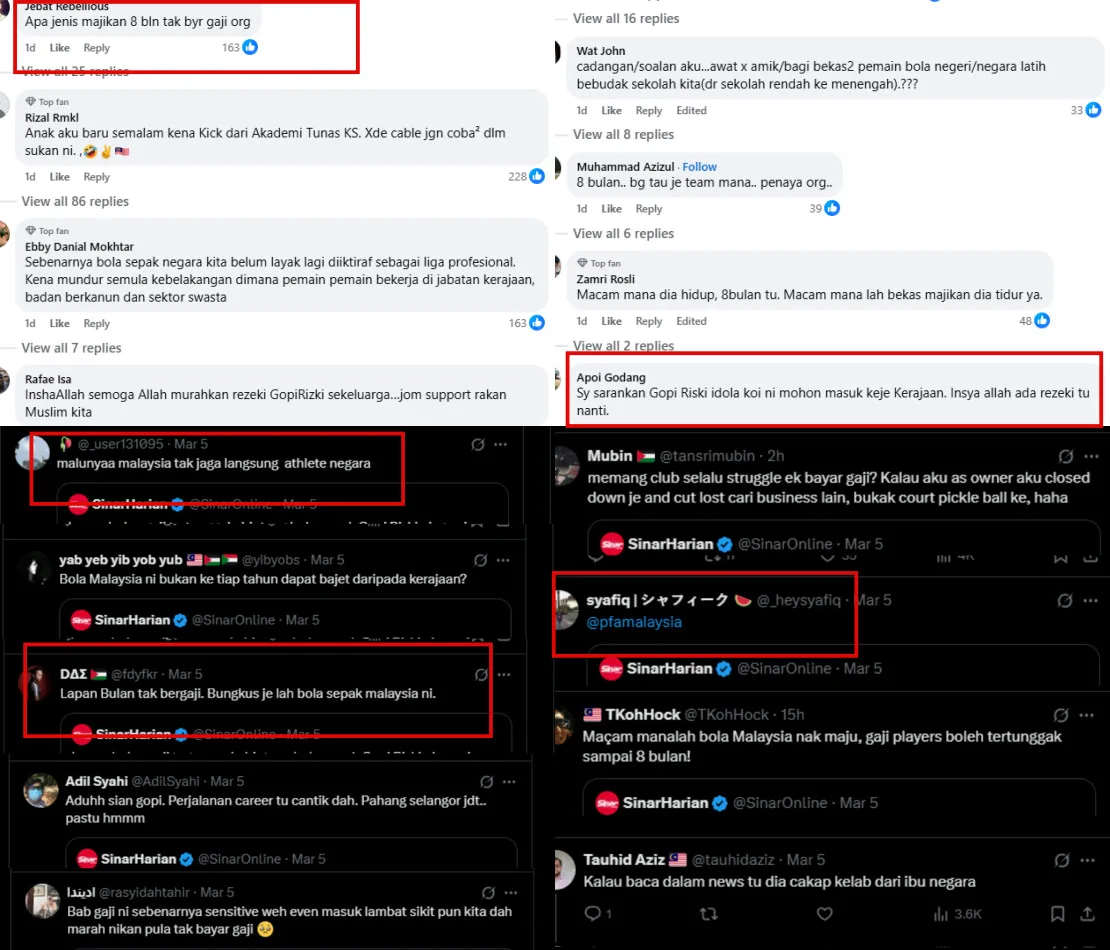1110x950 pixels.
Task: Open the more options menu on yab yeb's tweet
Action: point(503,560)
